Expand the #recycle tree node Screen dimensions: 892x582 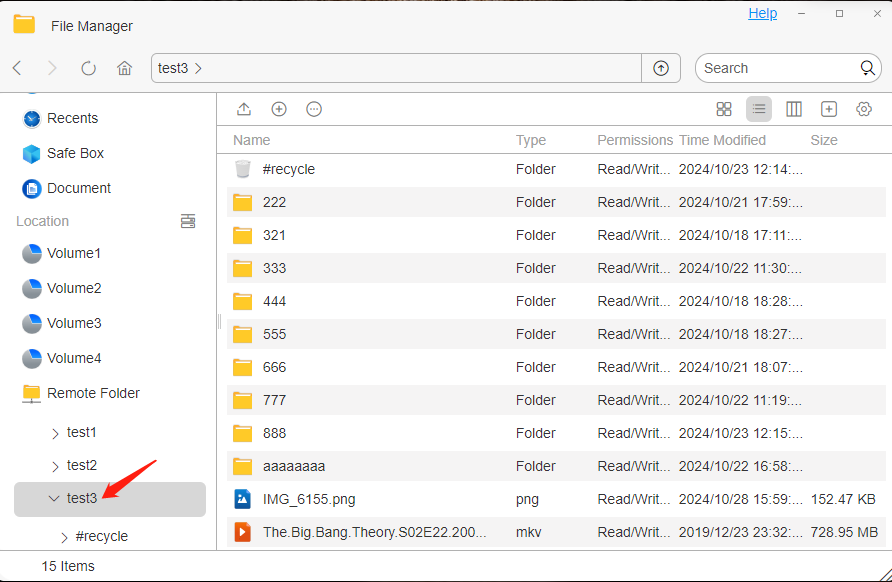pyautogui.click(x=64, y=537)
